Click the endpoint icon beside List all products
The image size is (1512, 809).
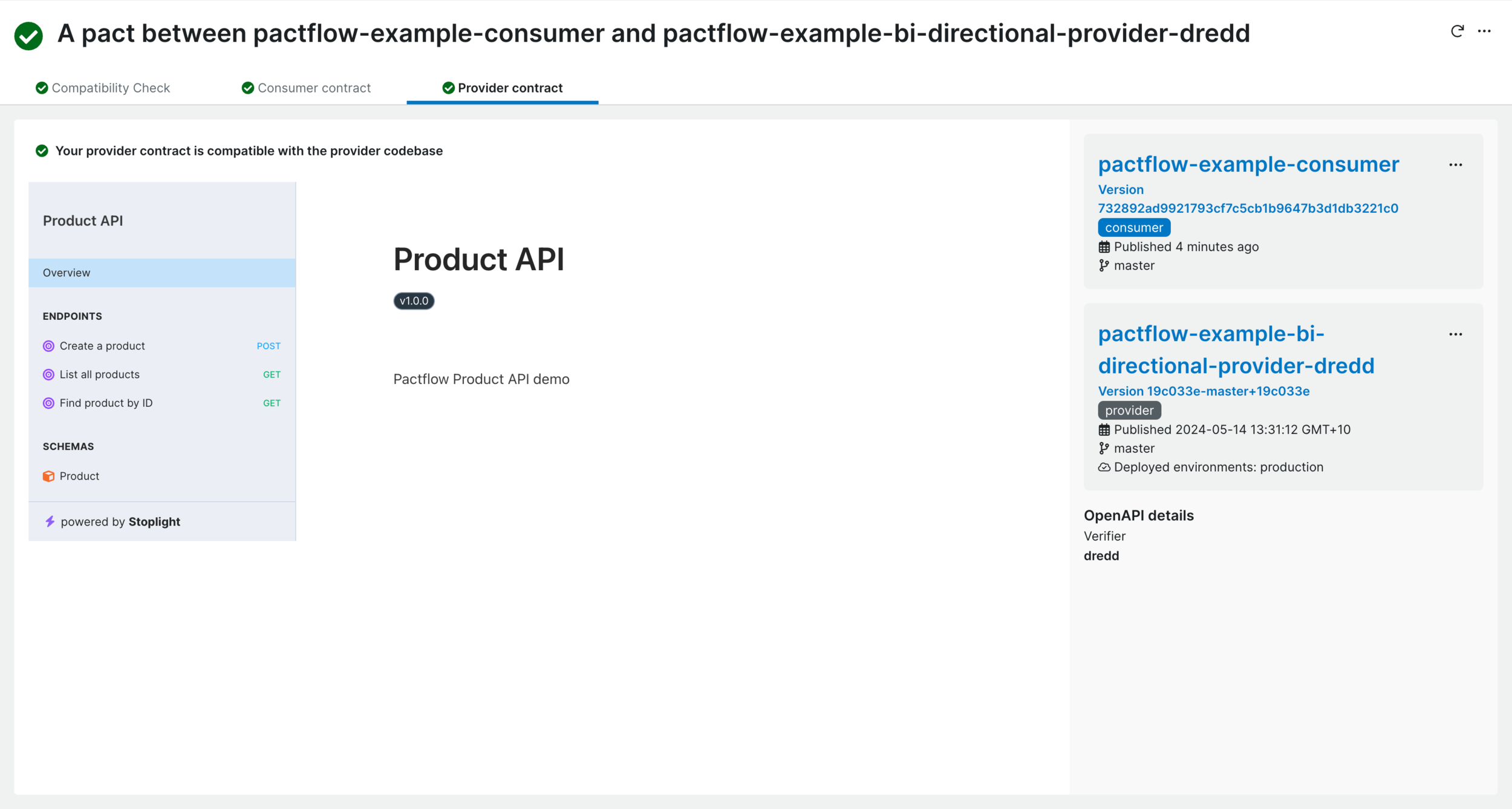(48, 374)
